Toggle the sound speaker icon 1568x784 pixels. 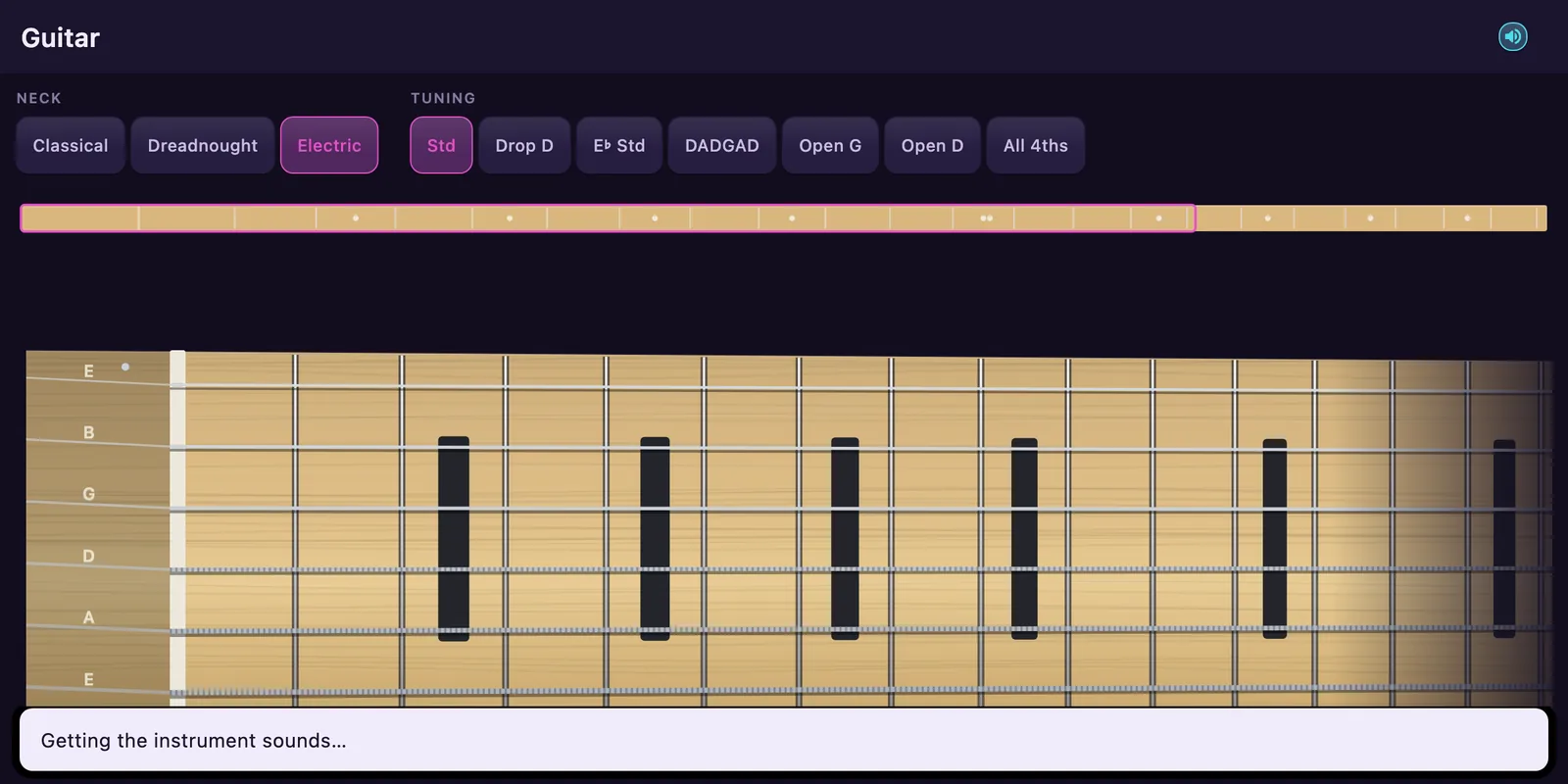coord(1513,37)
